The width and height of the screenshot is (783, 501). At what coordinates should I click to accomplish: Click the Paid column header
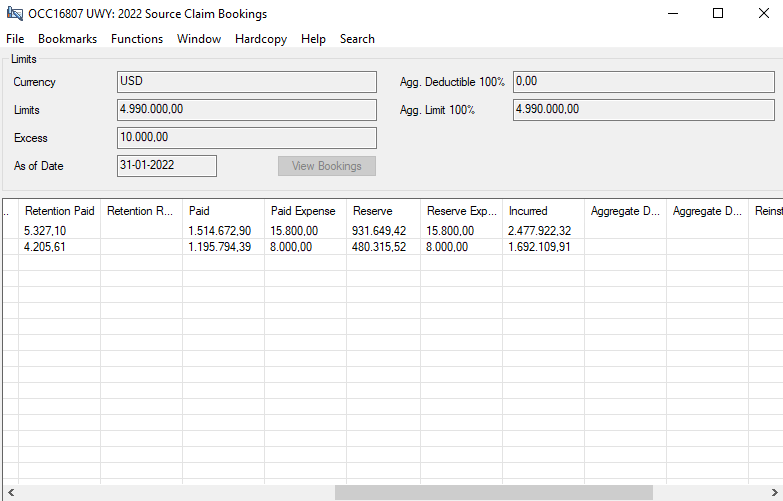click(223, 211)
